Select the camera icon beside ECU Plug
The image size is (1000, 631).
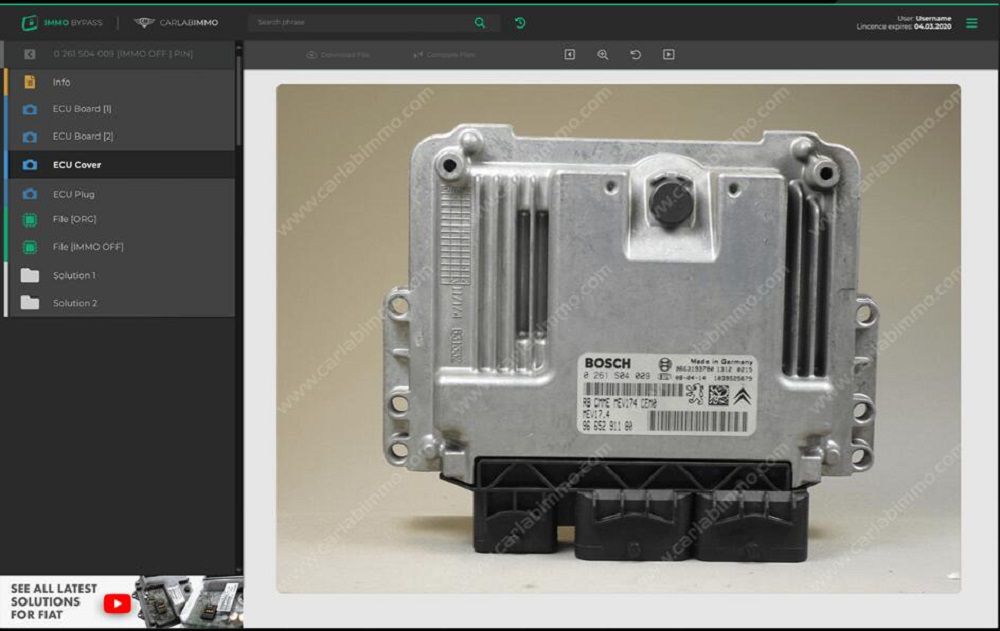[28, 194]
